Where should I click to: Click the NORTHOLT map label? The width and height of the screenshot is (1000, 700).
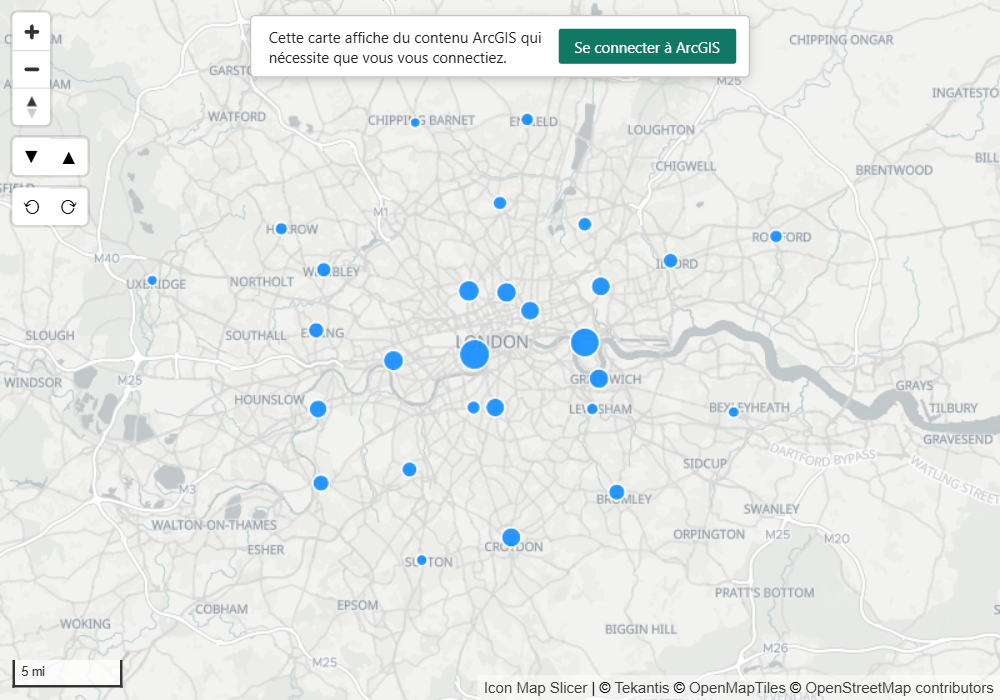click(x=261, y=282)
